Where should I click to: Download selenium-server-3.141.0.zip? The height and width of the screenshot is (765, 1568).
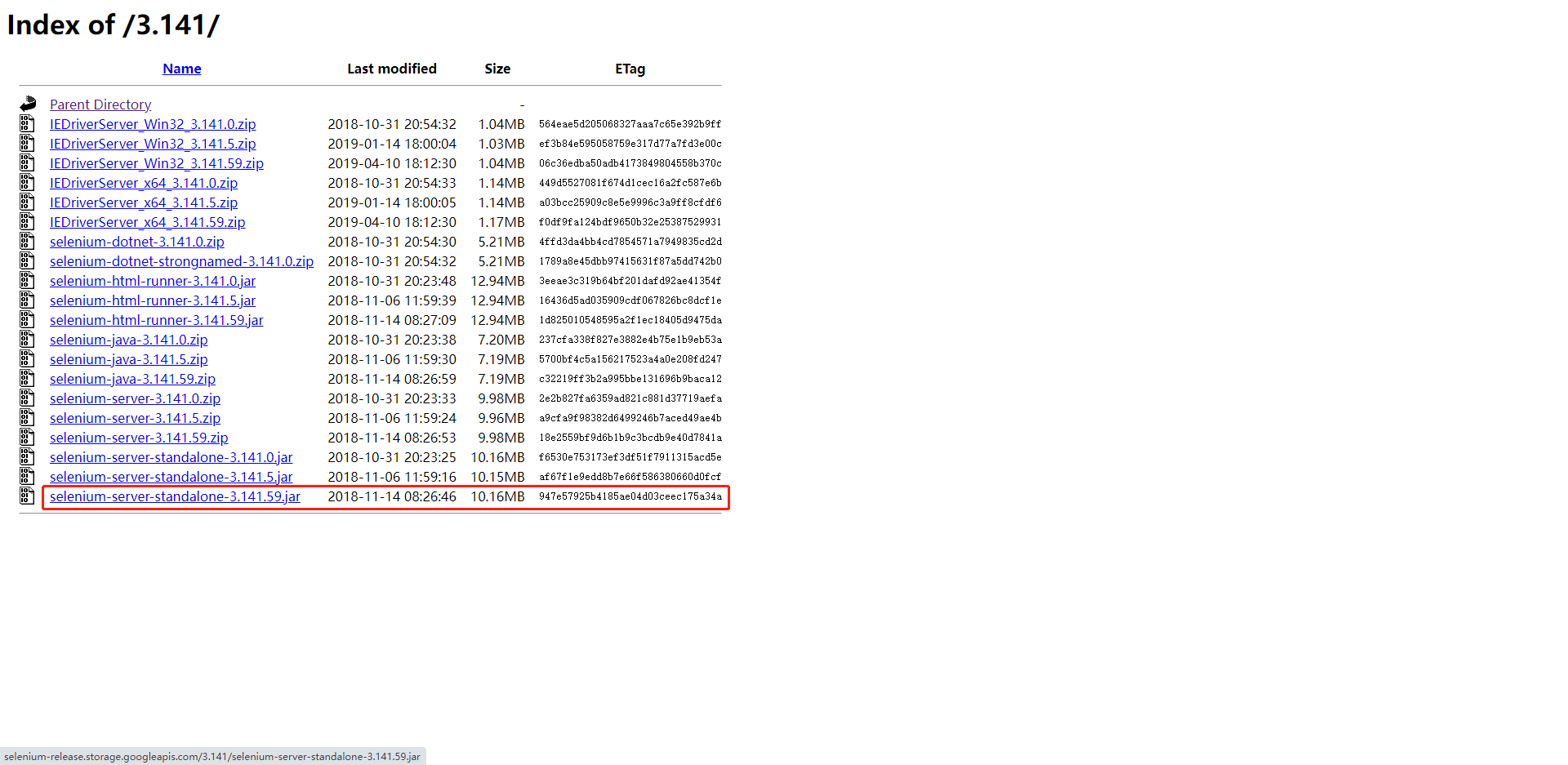coord(135,398)
